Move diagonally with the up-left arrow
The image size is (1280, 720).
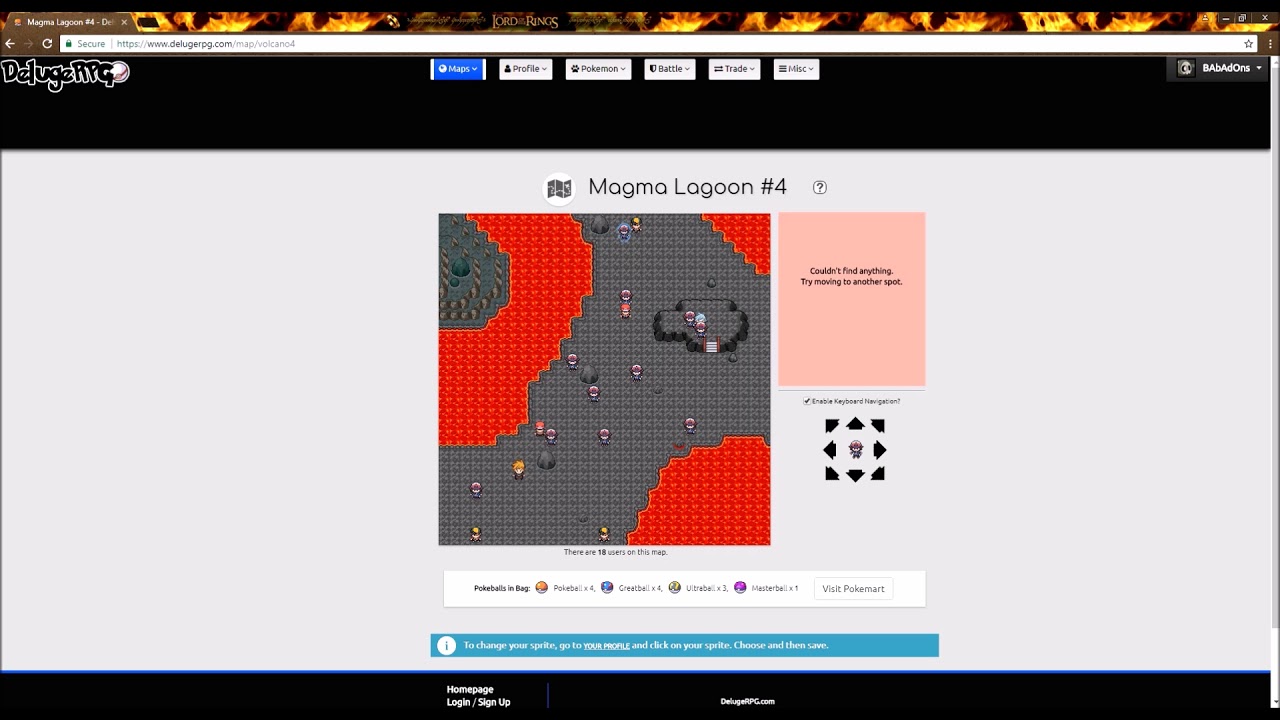pyautogui.click(x=832, y=426)
